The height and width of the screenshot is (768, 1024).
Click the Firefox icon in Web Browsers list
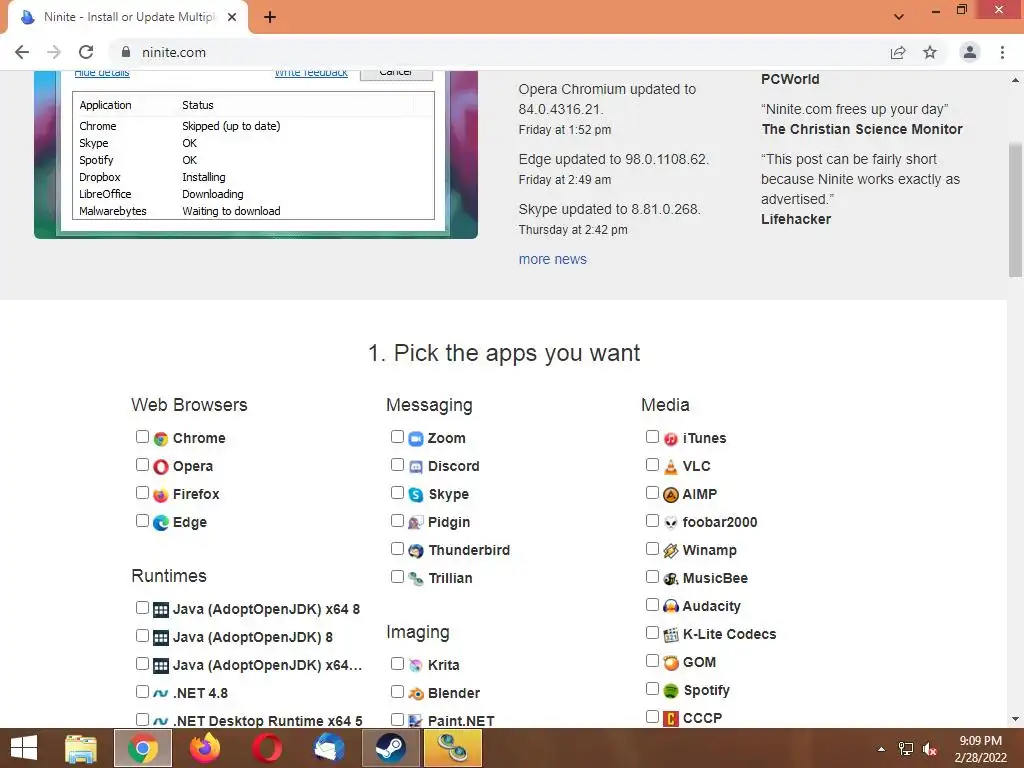(161, 495)
